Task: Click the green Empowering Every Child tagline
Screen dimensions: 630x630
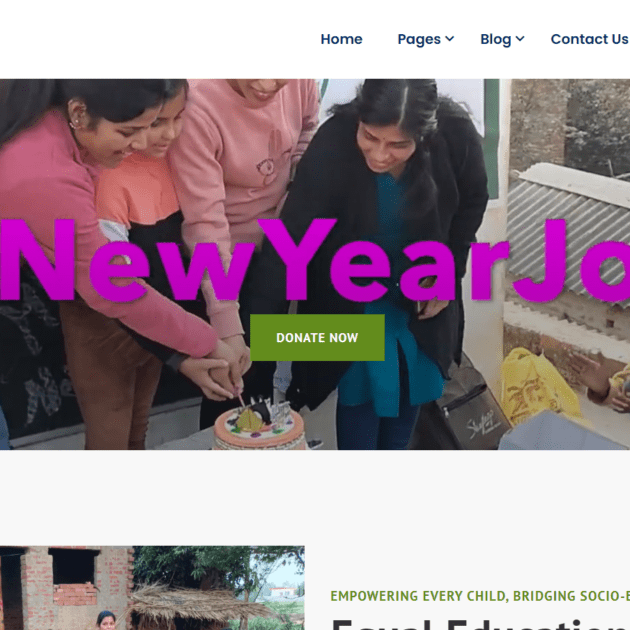Action: point(480,595)
